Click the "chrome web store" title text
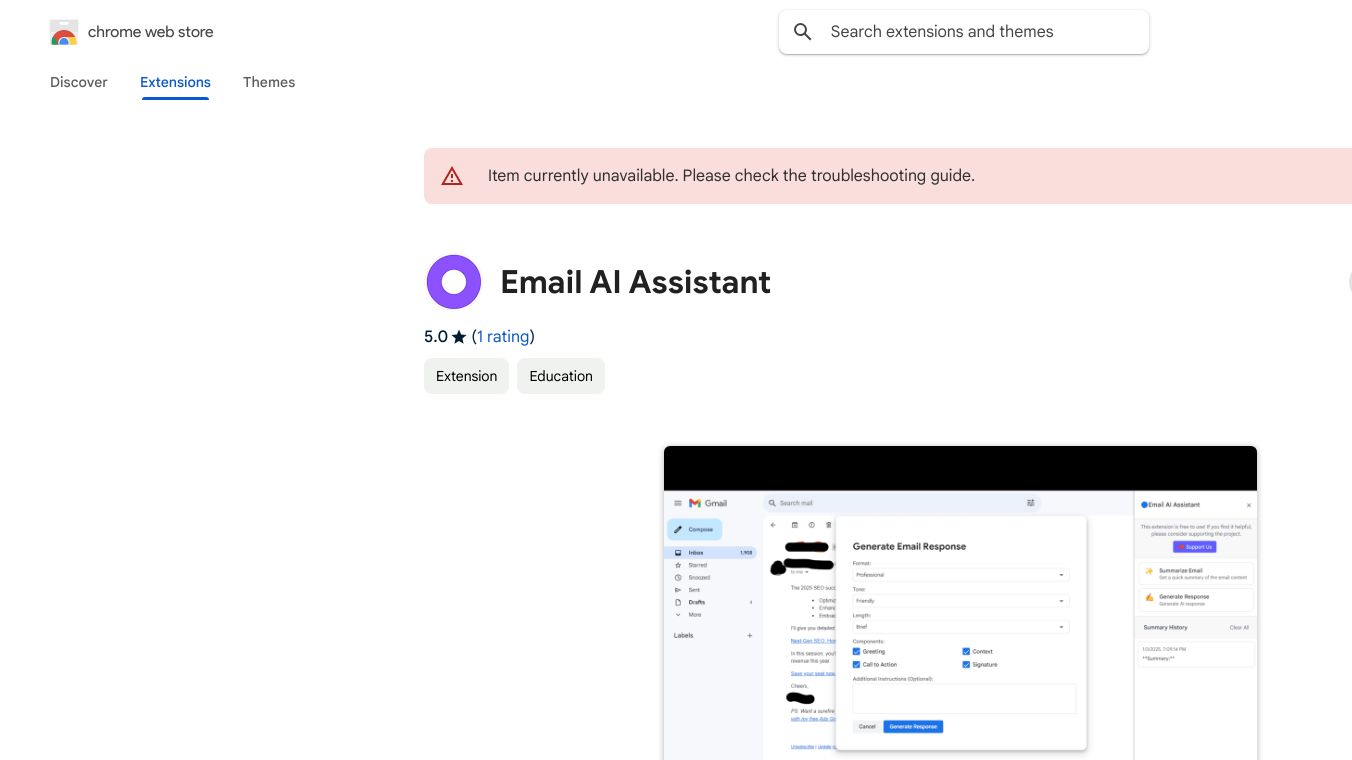Screen dimensions: 1352x760 (151, 32)
